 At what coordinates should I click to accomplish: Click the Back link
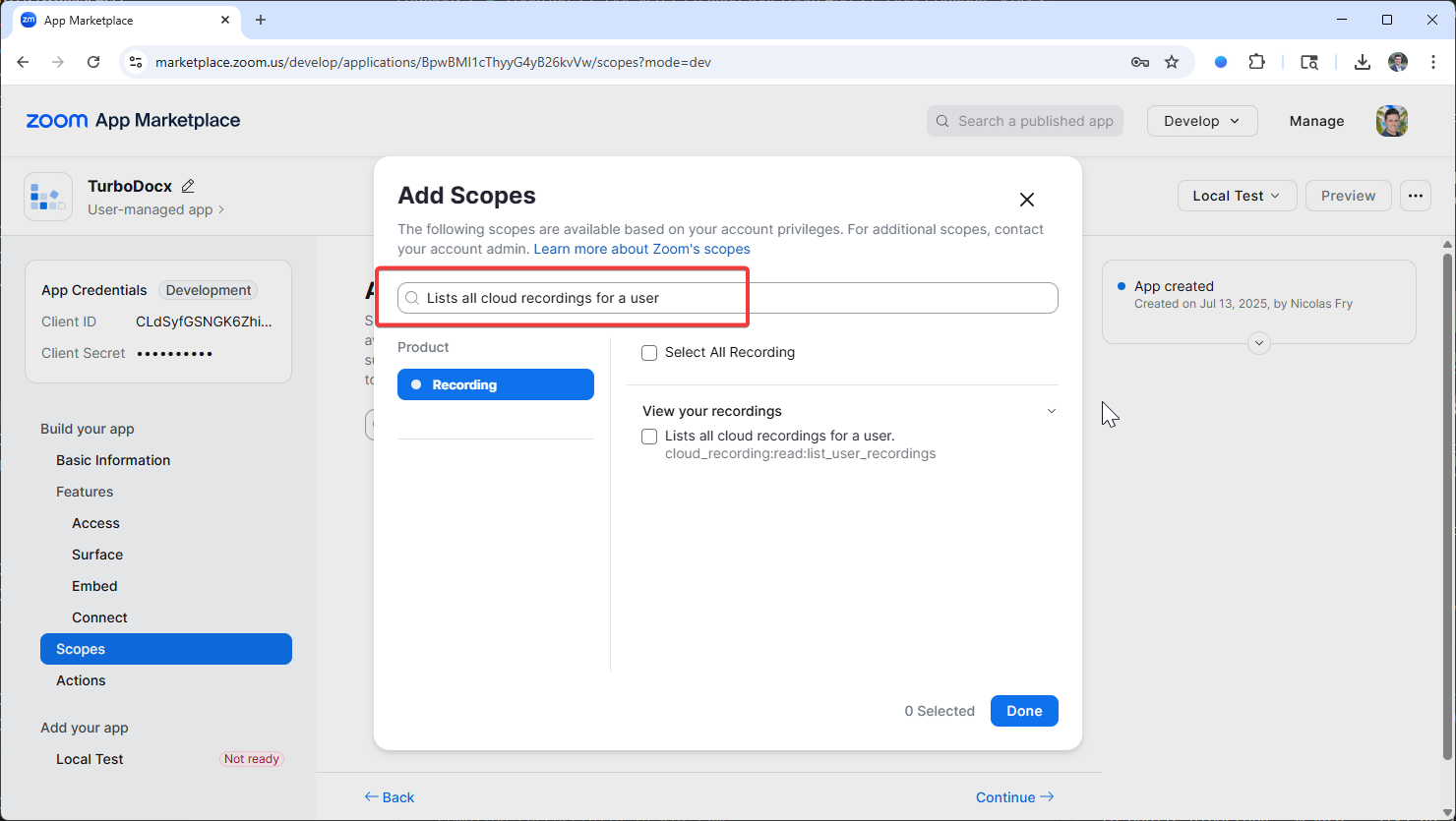[390, 797]
